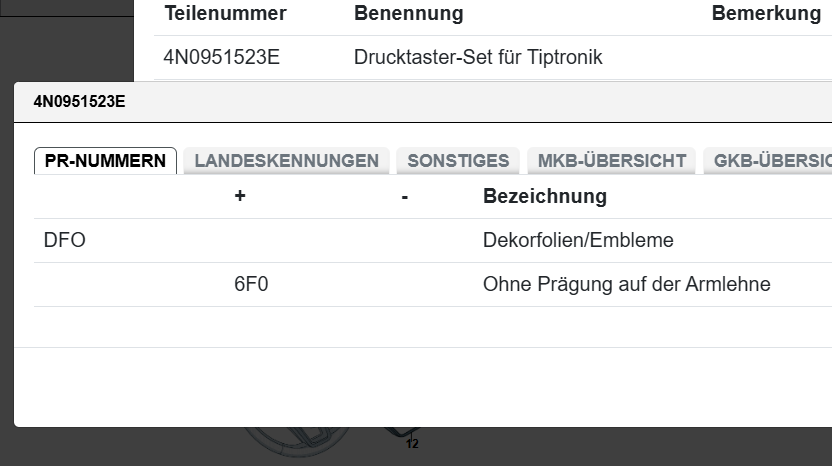Show the MKB-ÜBERSICHT tab
This screenshot has width=832, height=466.
611,161
